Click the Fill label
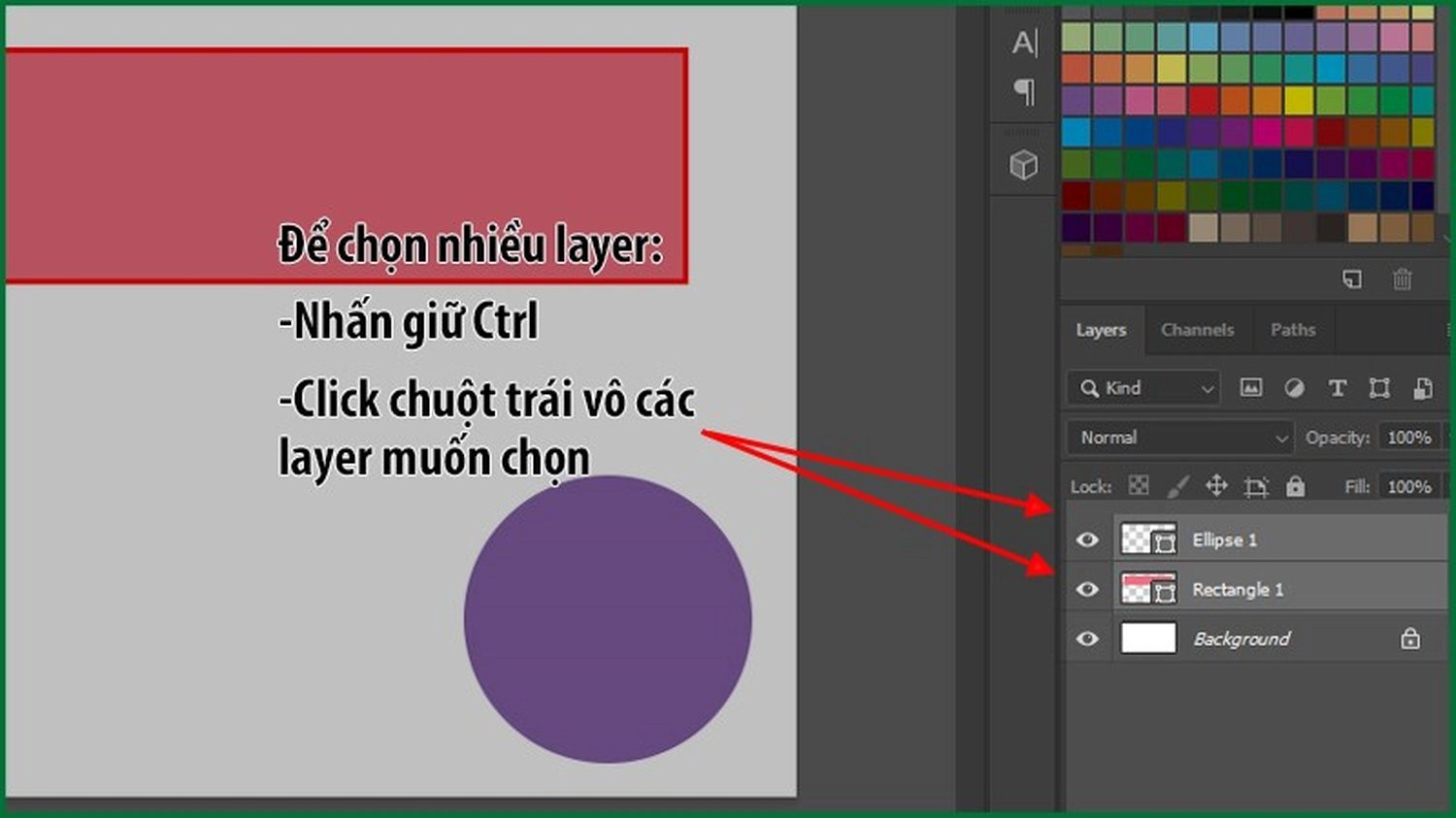The height and width of the screenshot is (818, 1456). pos(1358,486)
